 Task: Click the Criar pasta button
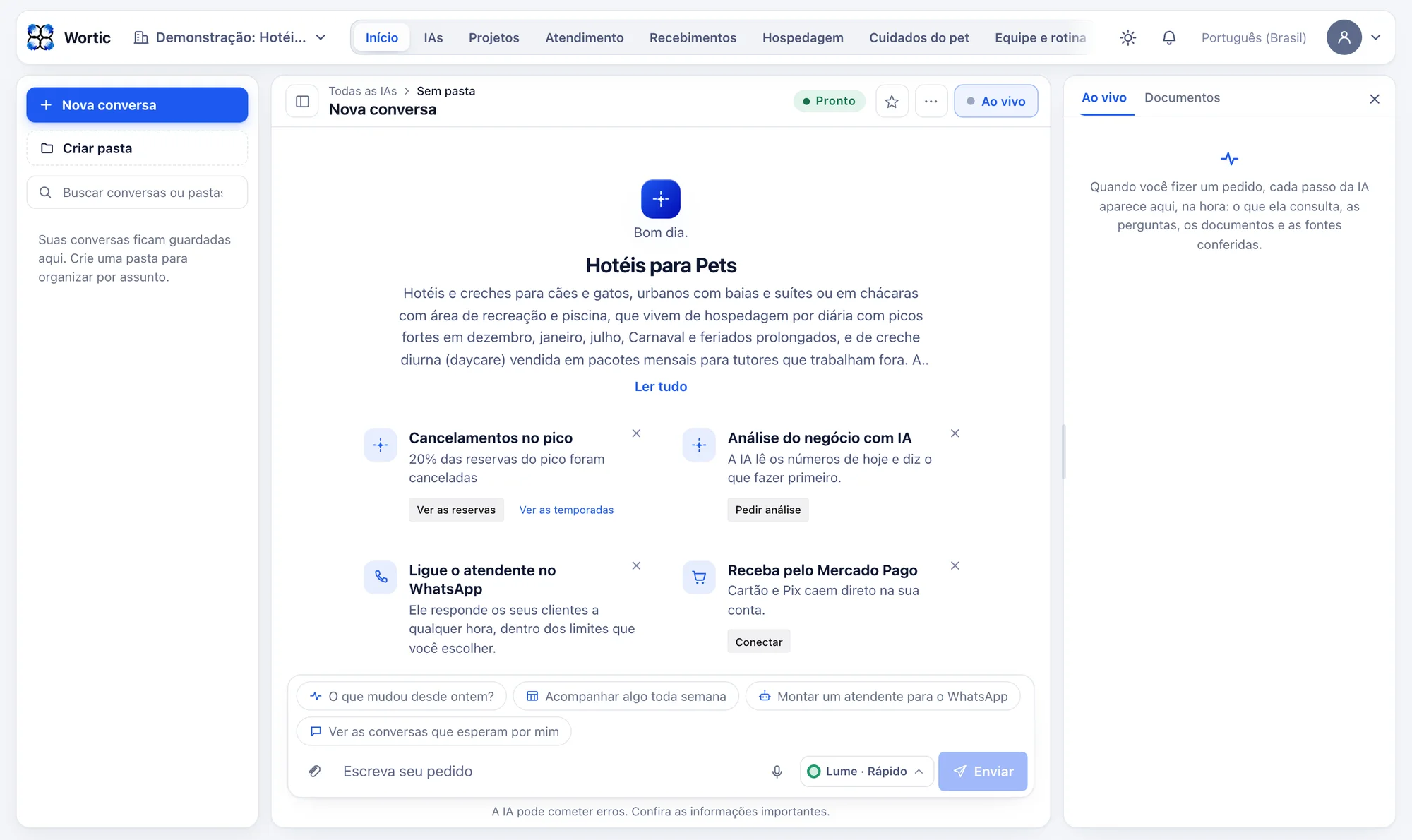pyautogui.click(x=137, y=148)
